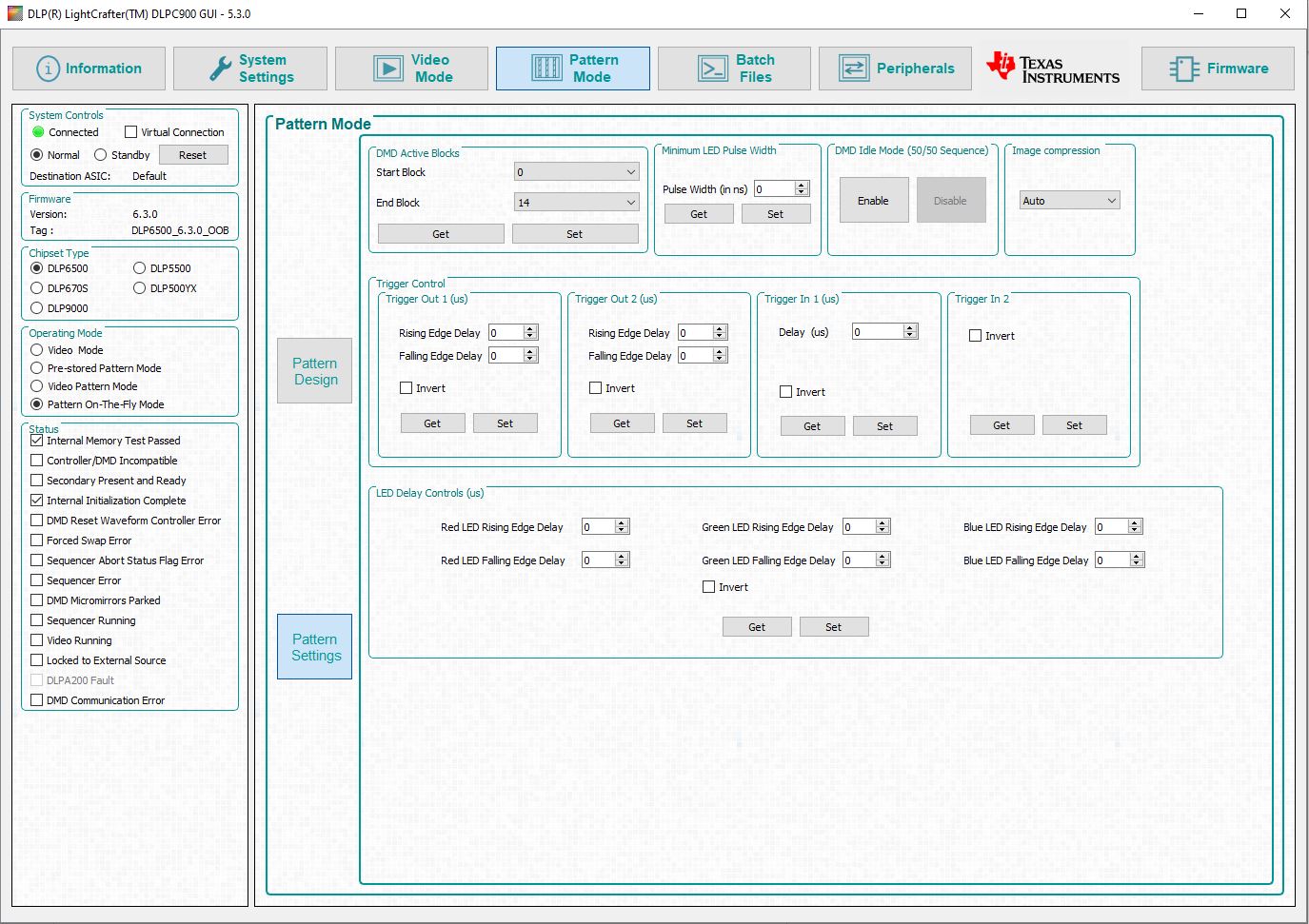Open the Pattern Settings side tab
This screenshot has width=1309, height=924.
click(x=315, y=647)
